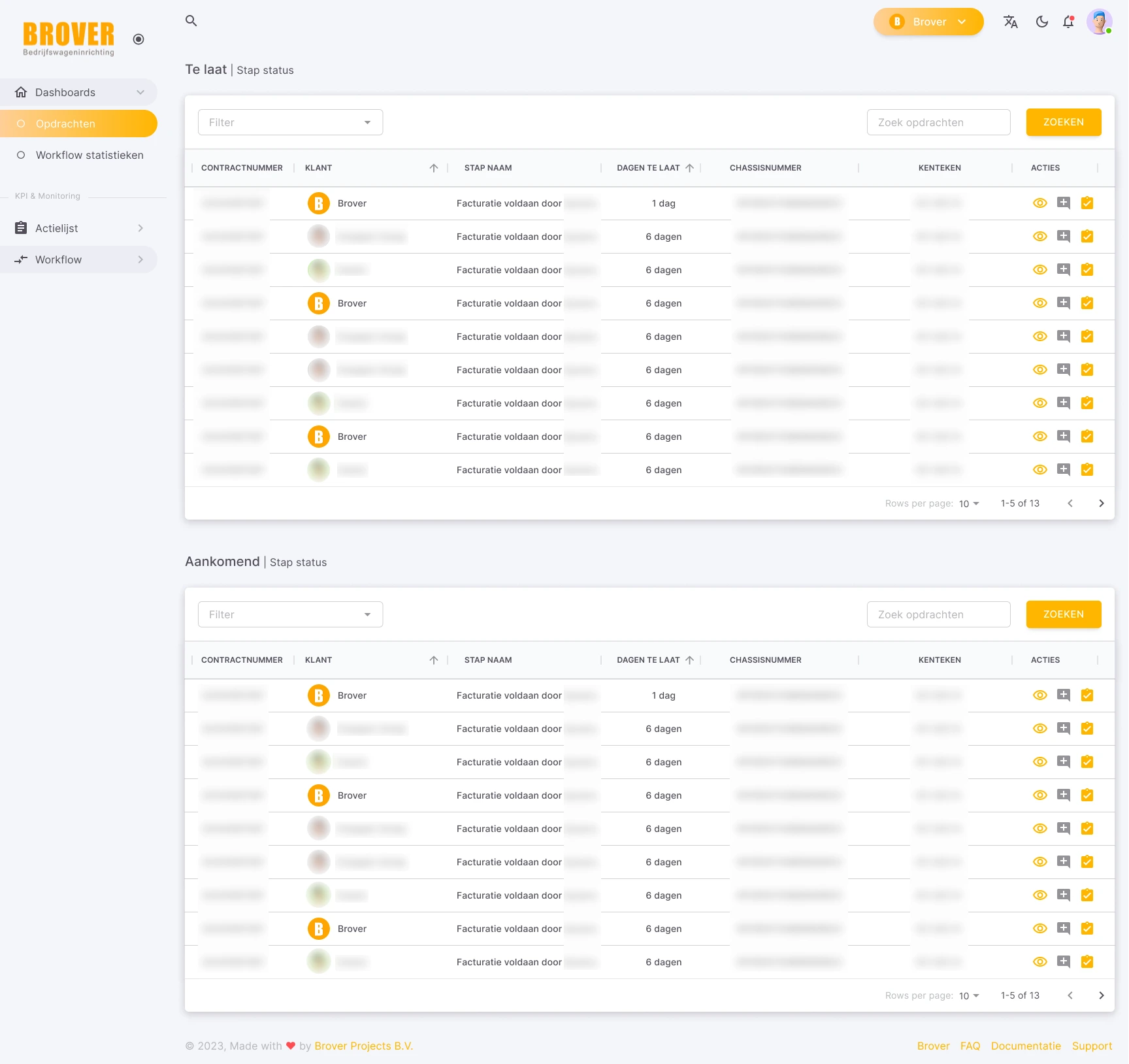This screenshot has width=1129, height=1064.
Task: Open Brover link in footer right
Action: point(934,1046)
